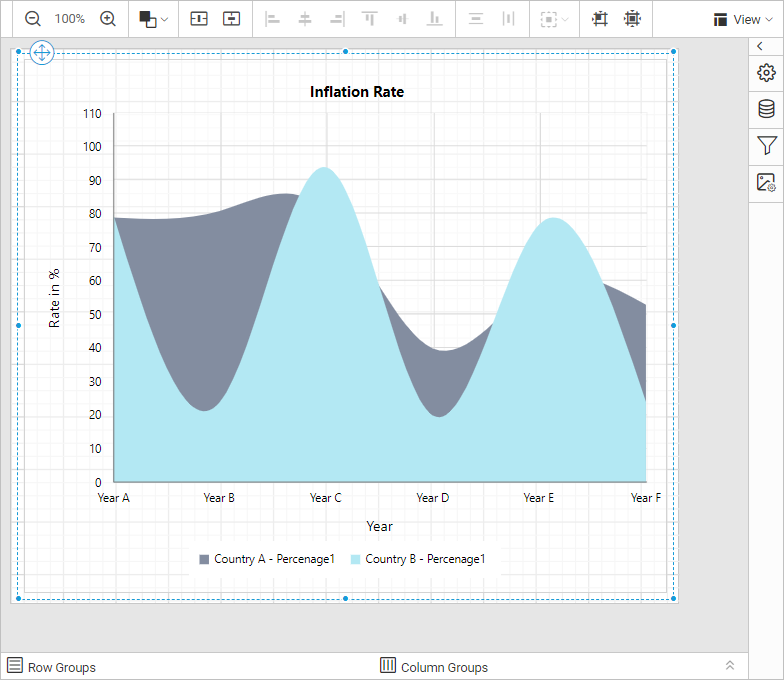Zoom out using the minus magnifier
The width and height of the screenshot is (784, 680).
pyautogui.click(x=33, y=19)
